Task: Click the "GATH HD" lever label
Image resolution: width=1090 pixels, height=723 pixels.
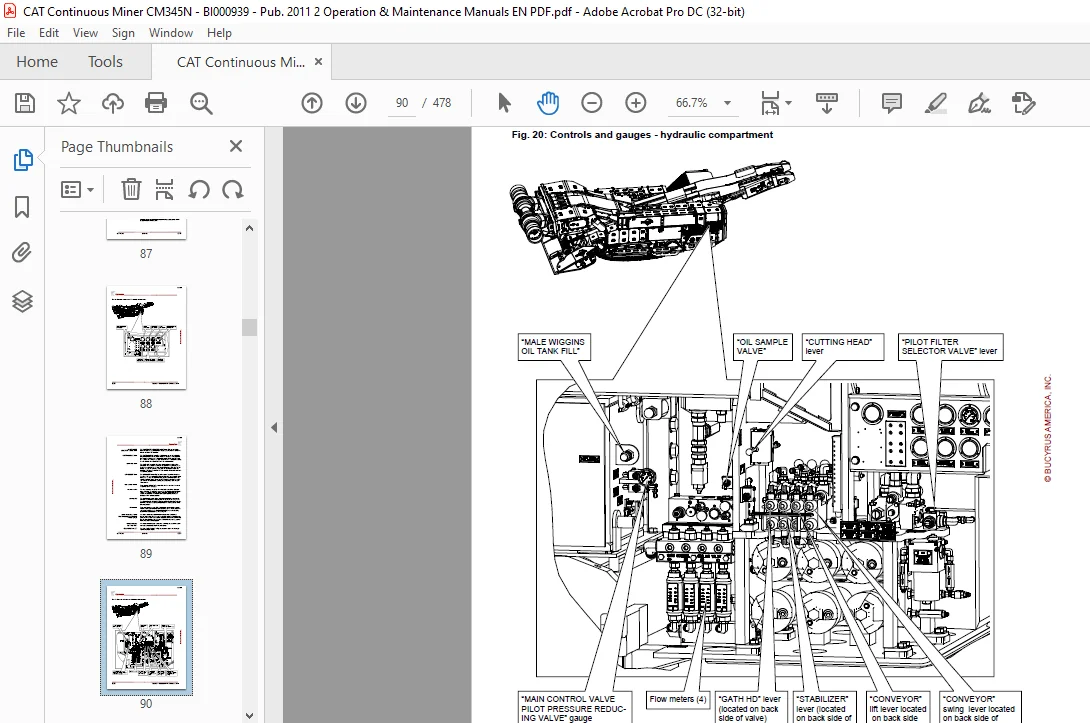Action: pyautogui.click(x=750, y=708)
